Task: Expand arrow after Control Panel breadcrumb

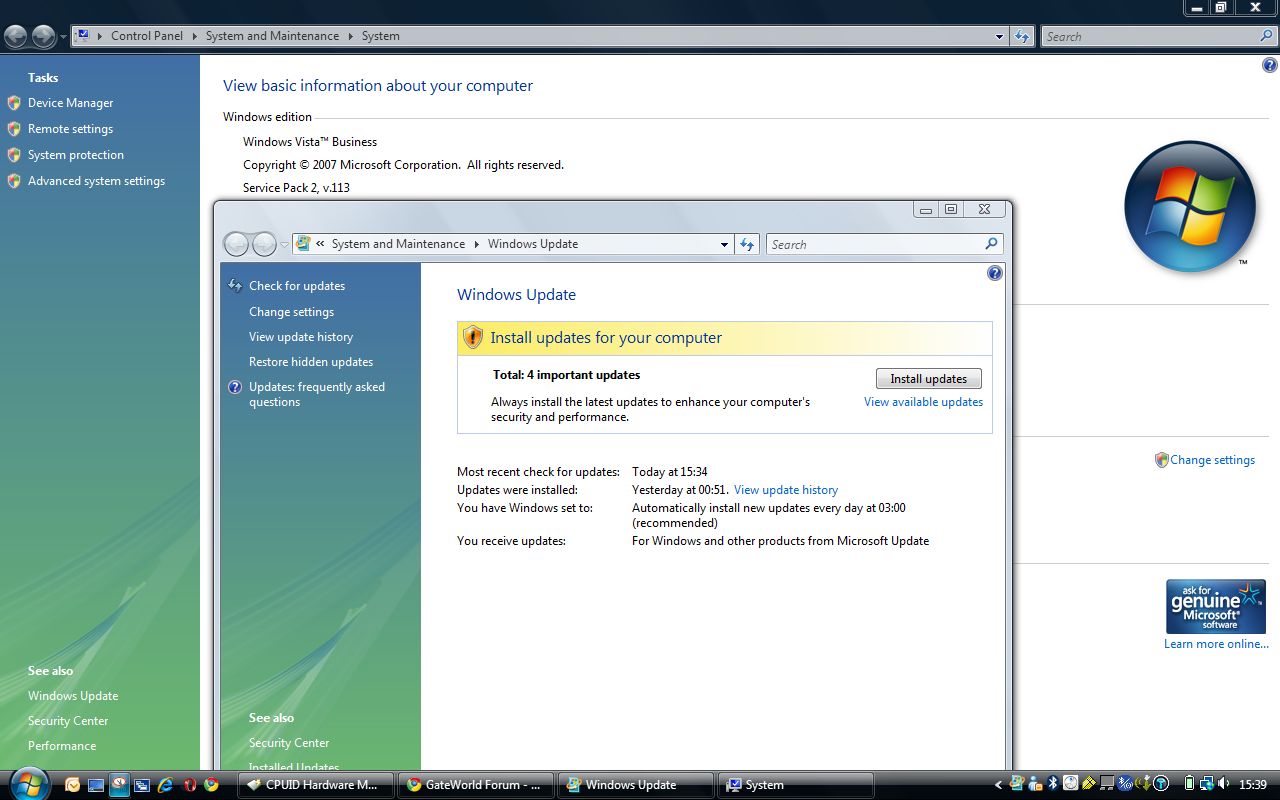Action: (194, 36)
